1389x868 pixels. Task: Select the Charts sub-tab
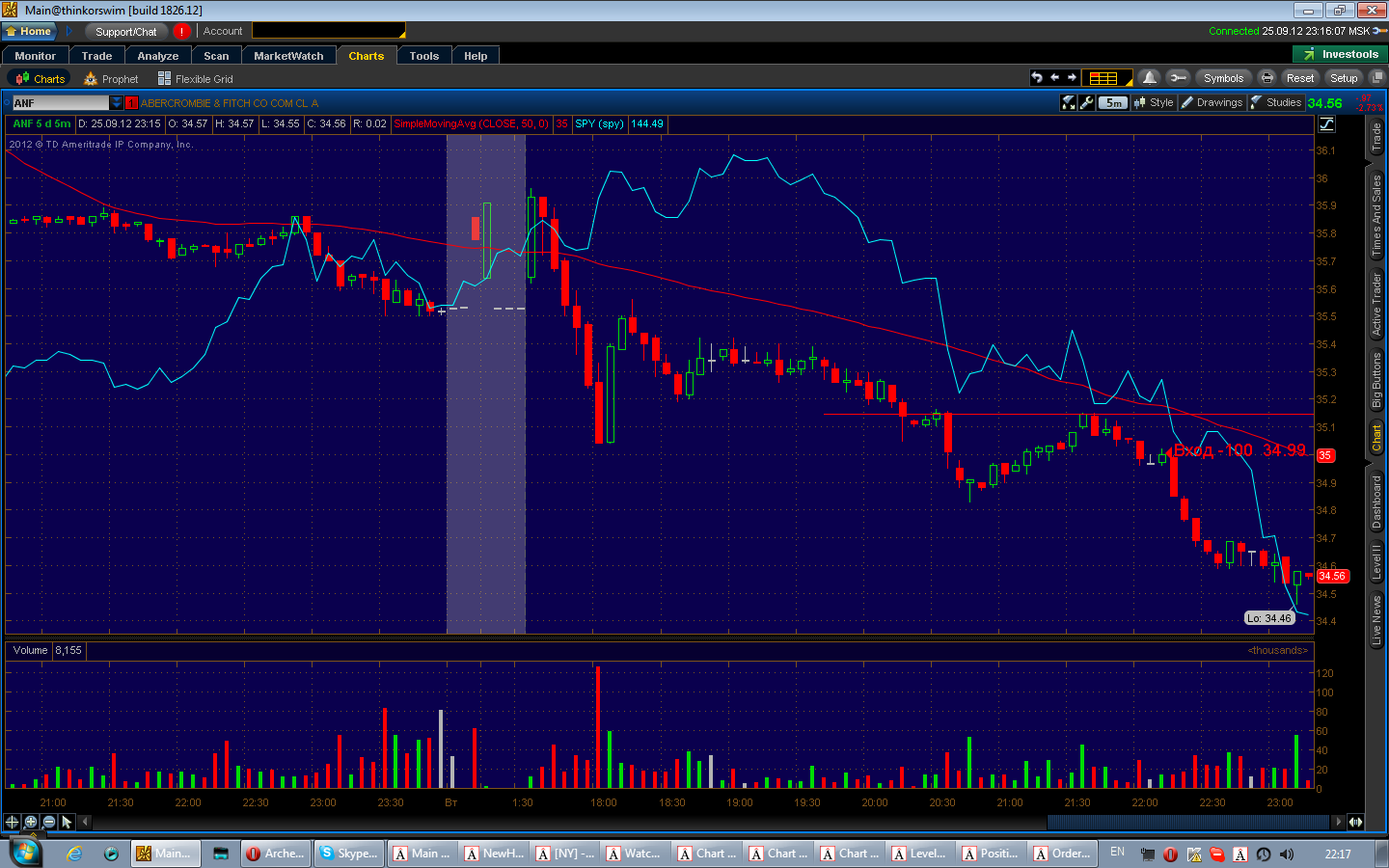40,79
